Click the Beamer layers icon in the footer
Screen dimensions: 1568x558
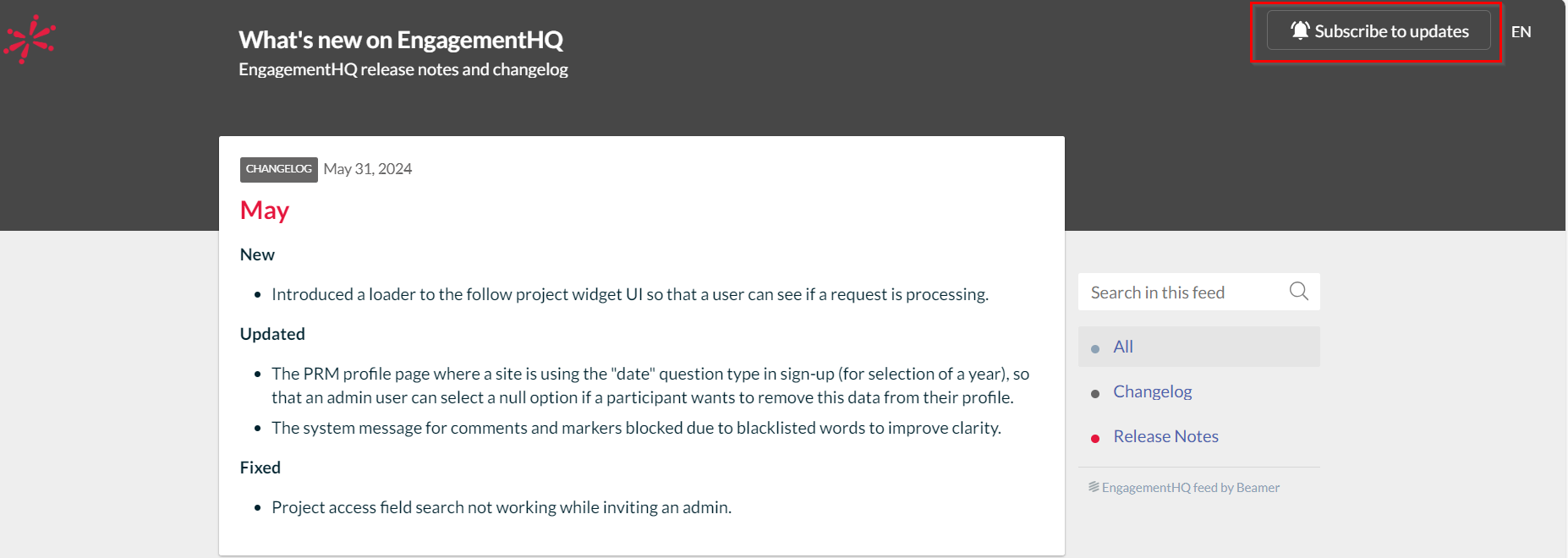click(1094, 486)
